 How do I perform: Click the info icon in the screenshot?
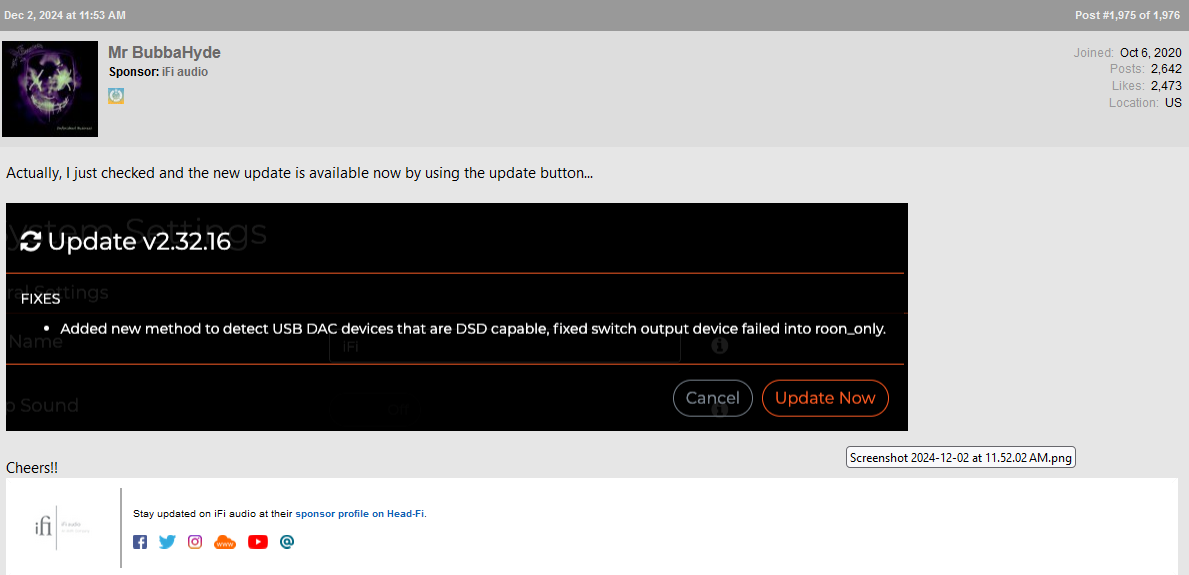pos(719,346)
